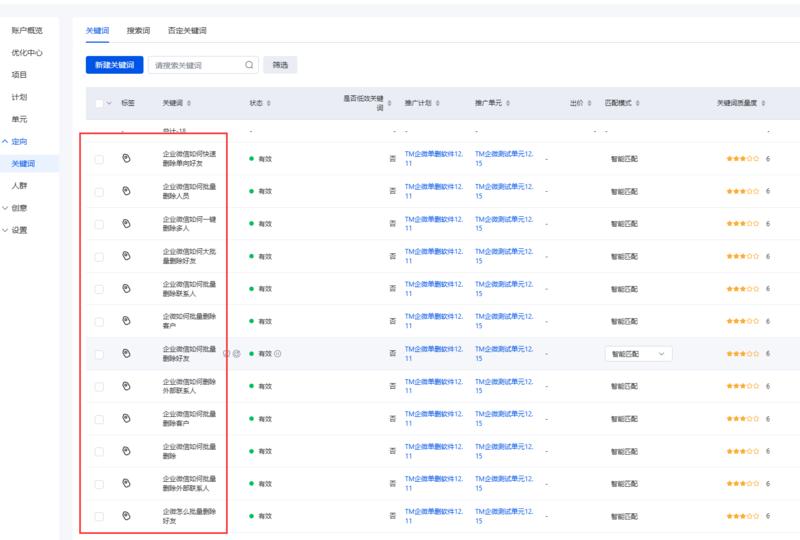This screenshot has height=540, width=800.
Task: Click the 新建关键词 button
Action: click(x=113, y=65)
